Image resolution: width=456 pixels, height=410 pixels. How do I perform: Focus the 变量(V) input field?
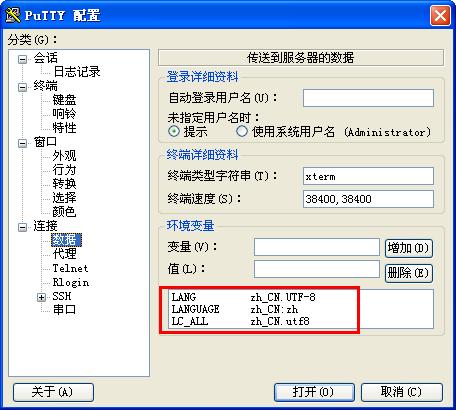(x=317, y=247)
